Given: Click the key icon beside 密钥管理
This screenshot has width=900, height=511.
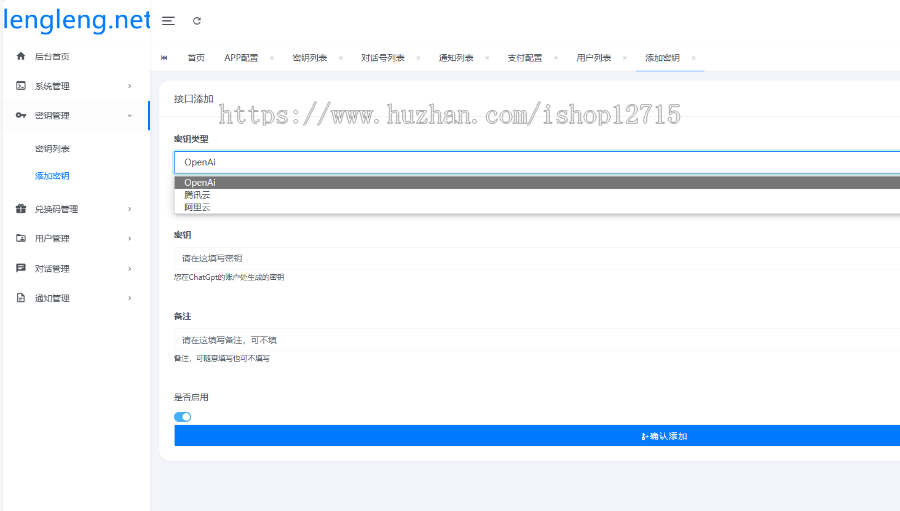Looking at the screenshot, I should (x=21, y=115).
